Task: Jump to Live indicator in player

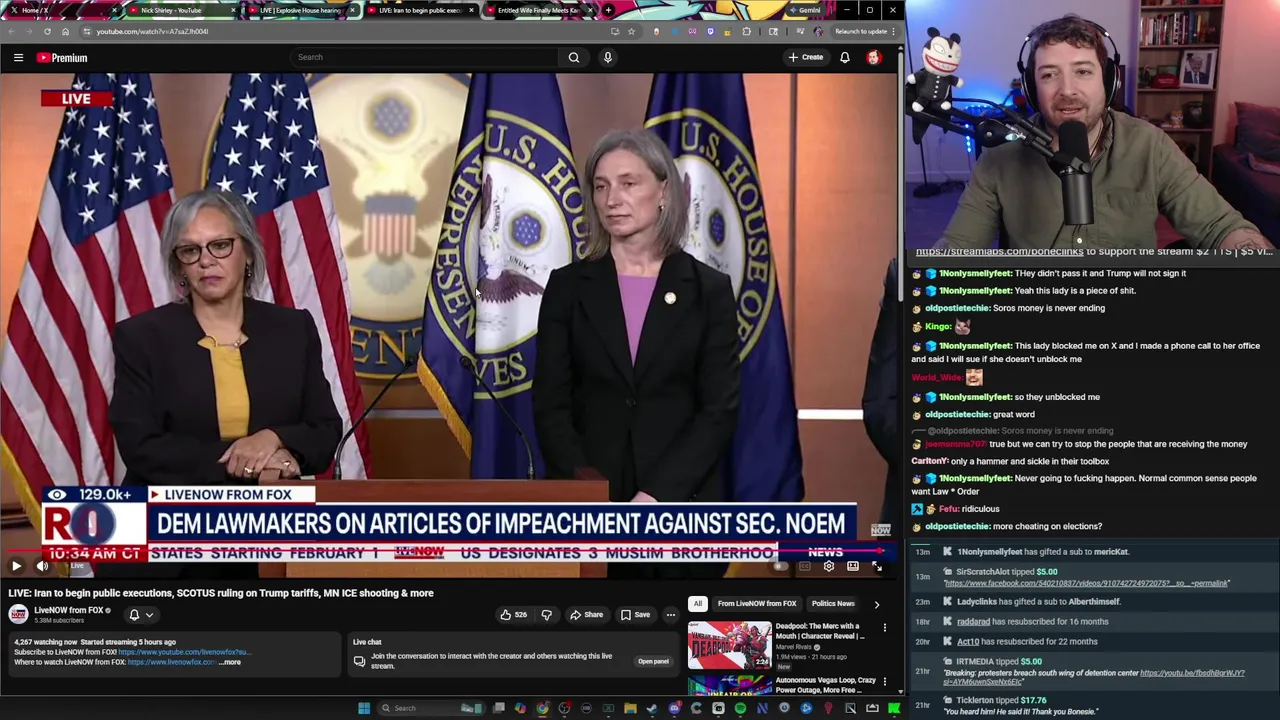Action: [77, 566]
